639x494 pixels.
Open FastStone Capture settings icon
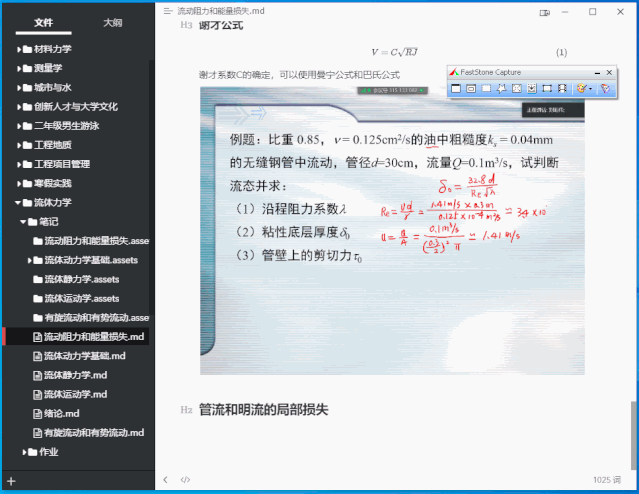click(x=605, y=88)
